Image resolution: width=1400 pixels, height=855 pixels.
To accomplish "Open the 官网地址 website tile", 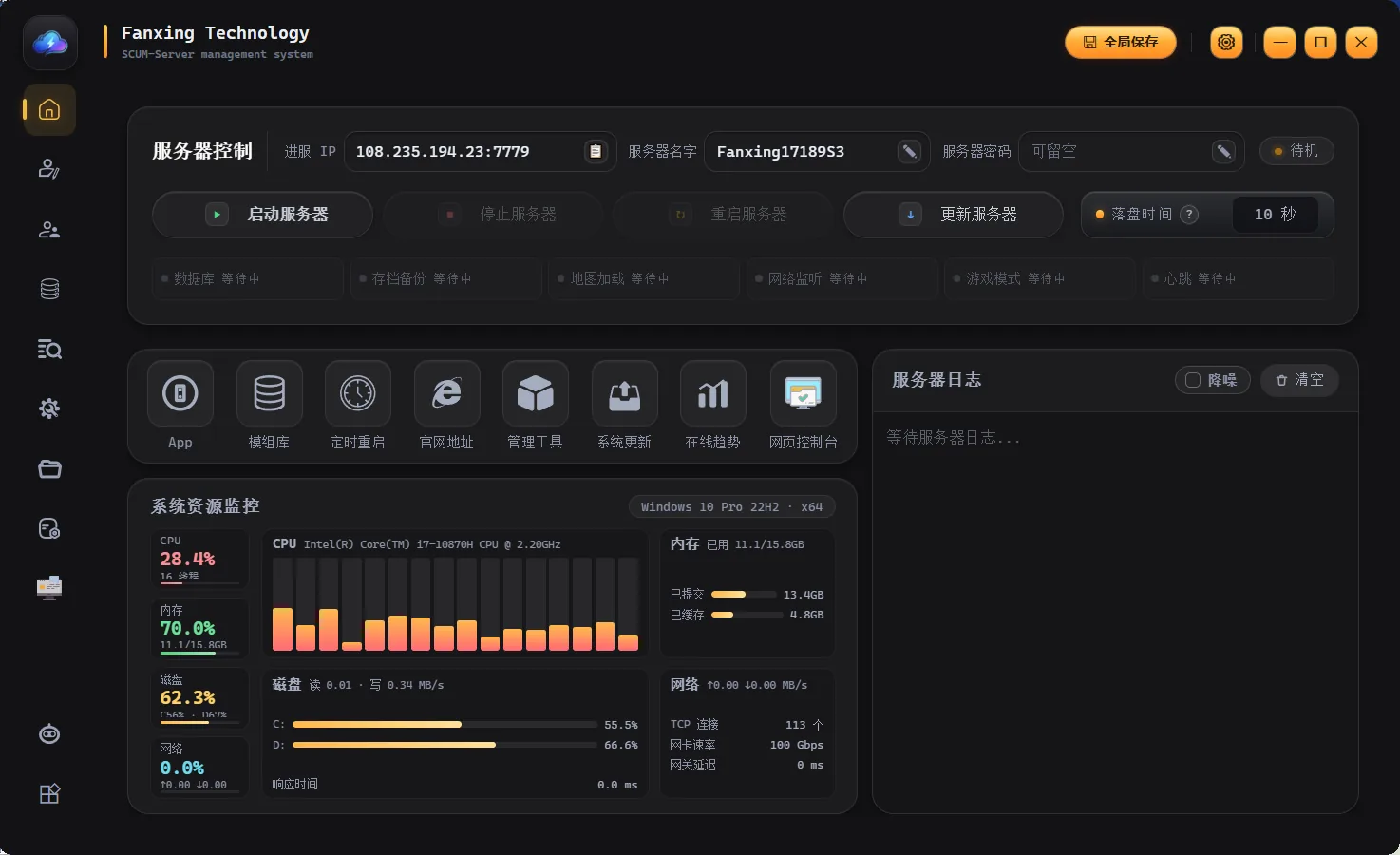I will pos(446,393).
